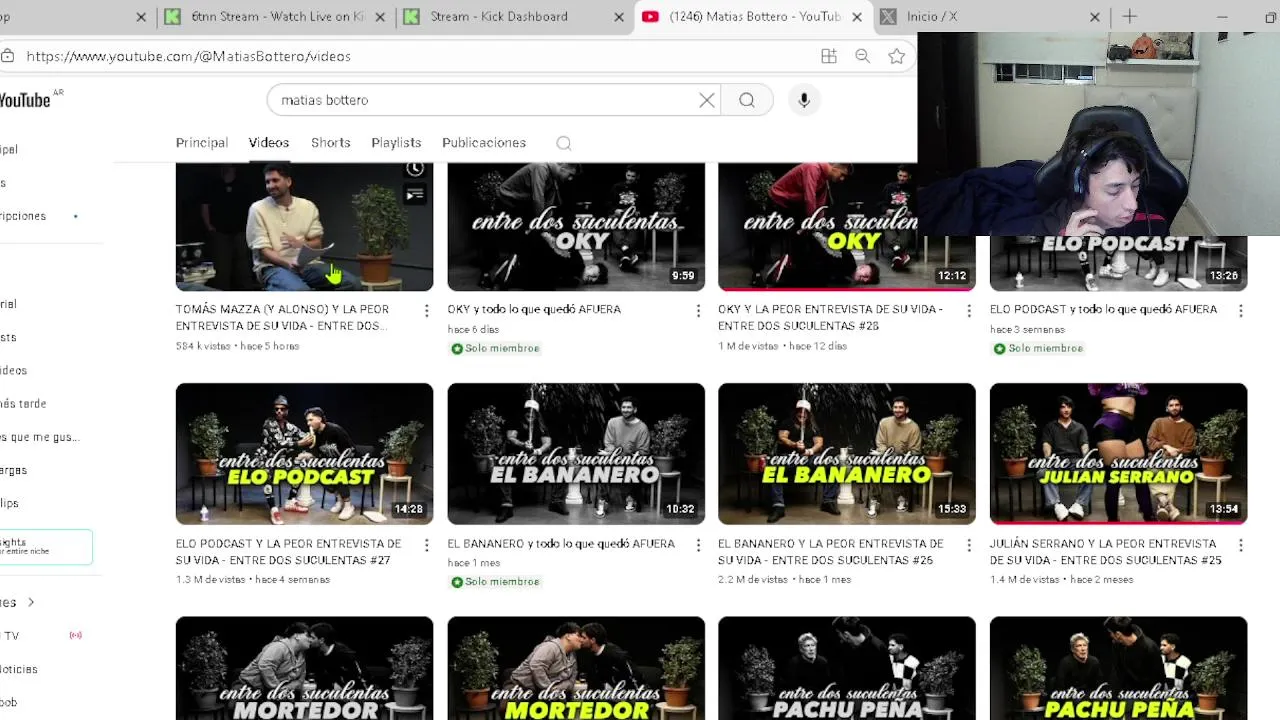Expand the sidebar section chevron arrow
Viewport: 1280px width, 720px height.
point(31,602)
